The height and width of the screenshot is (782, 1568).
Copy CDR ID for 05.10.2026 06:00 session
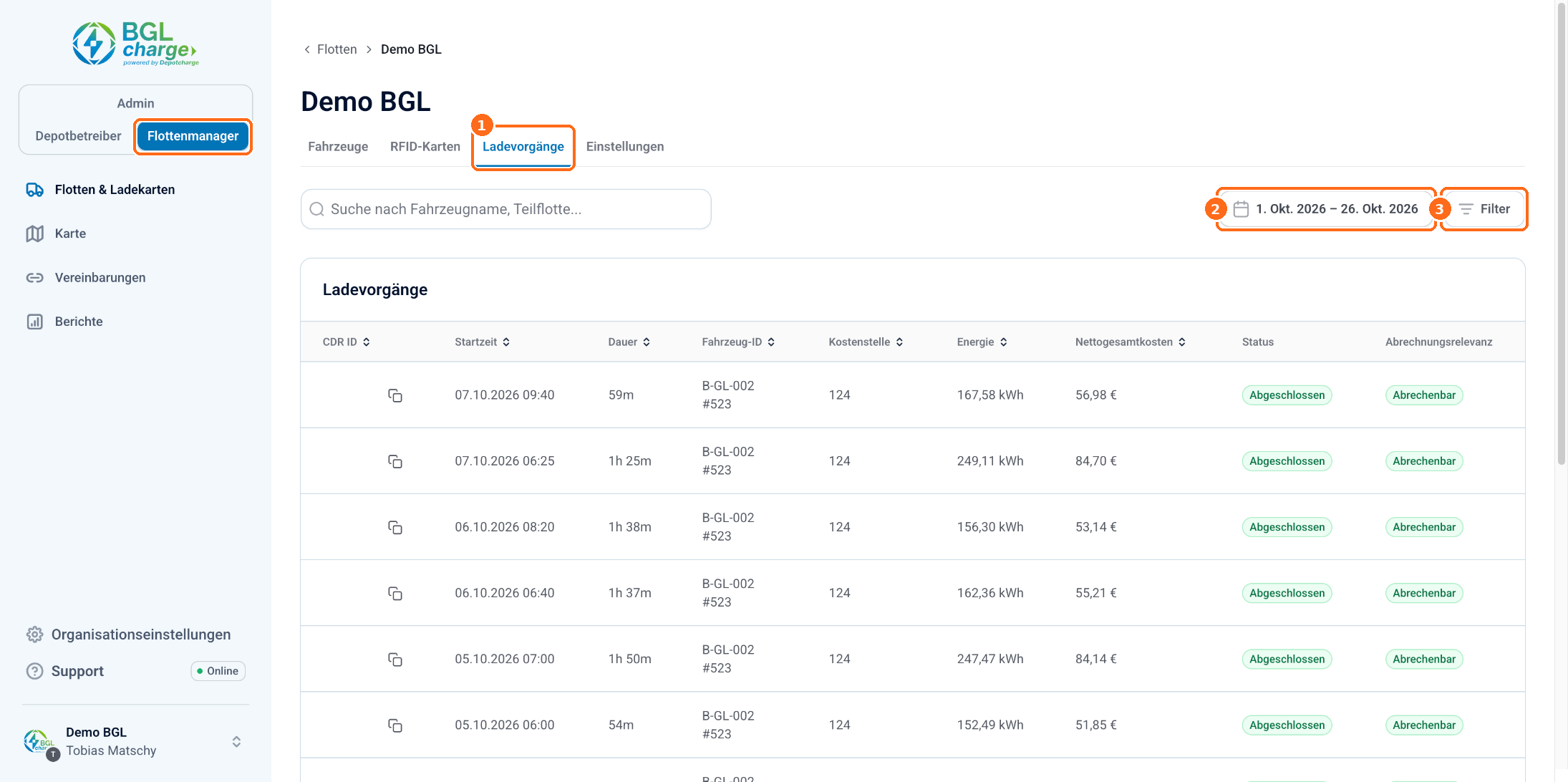[395, 725]
